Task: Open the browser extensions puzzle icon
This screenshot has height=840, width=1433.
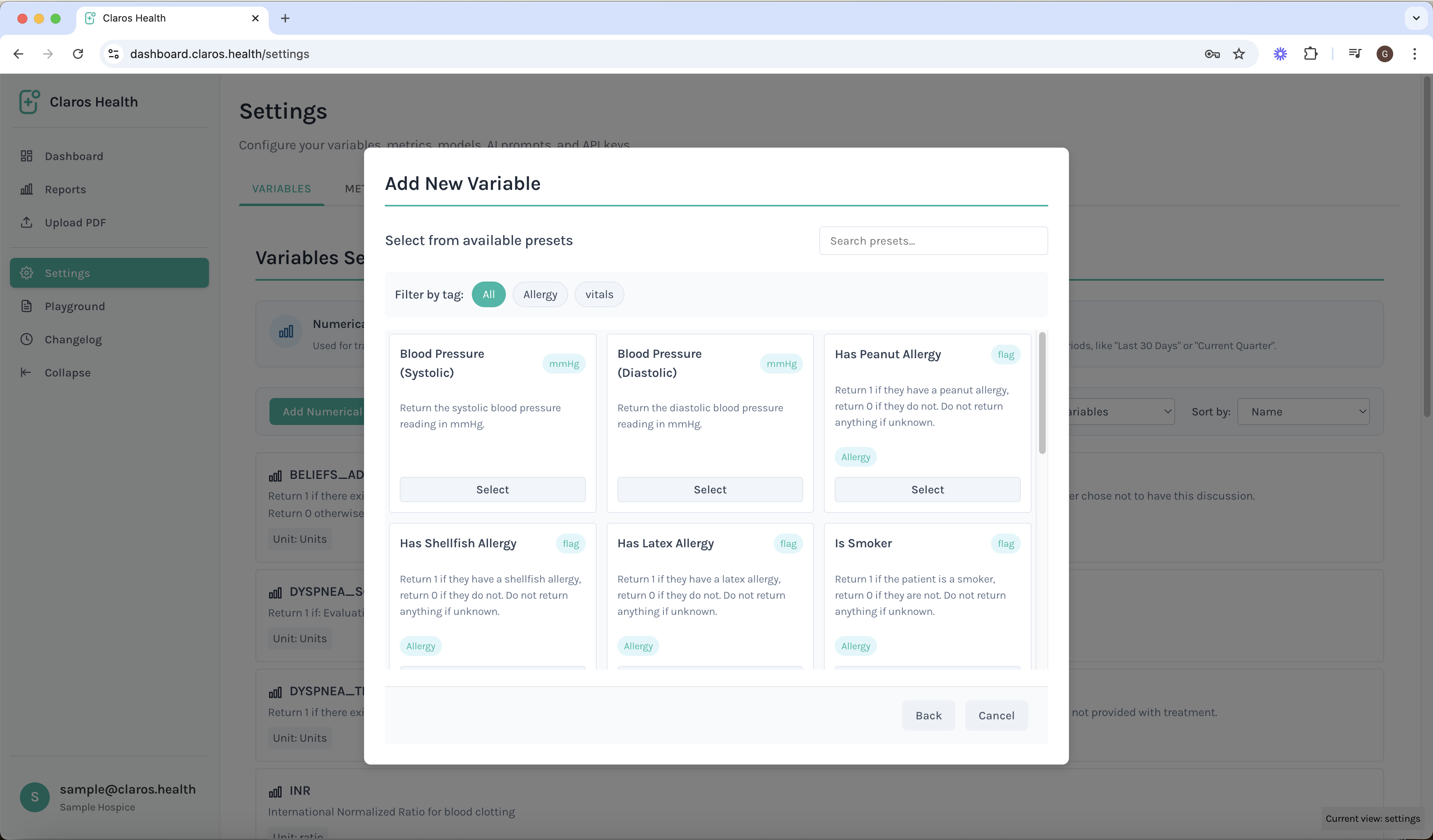Action: point(1310,53)
